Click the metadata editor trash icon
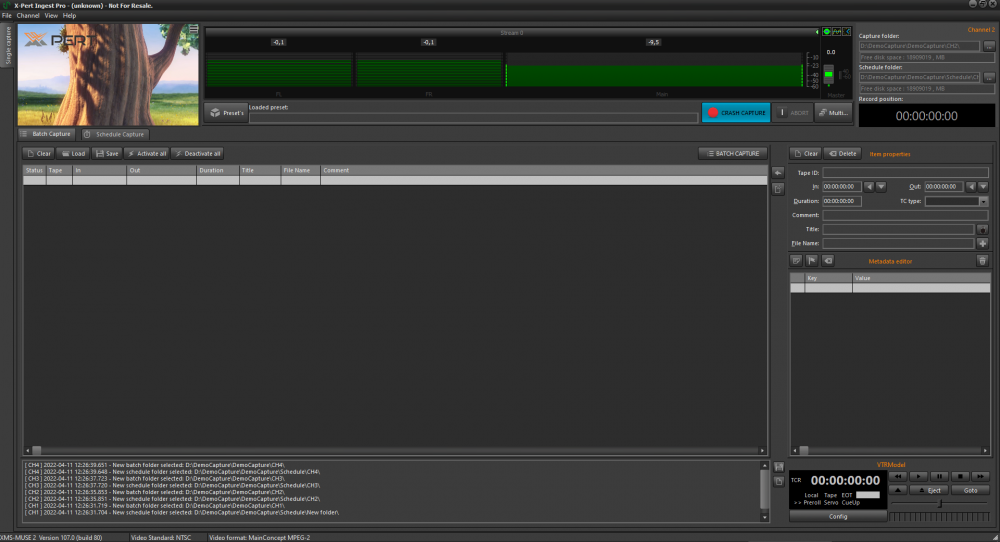Screen dimensions: 1000x542 982,261
